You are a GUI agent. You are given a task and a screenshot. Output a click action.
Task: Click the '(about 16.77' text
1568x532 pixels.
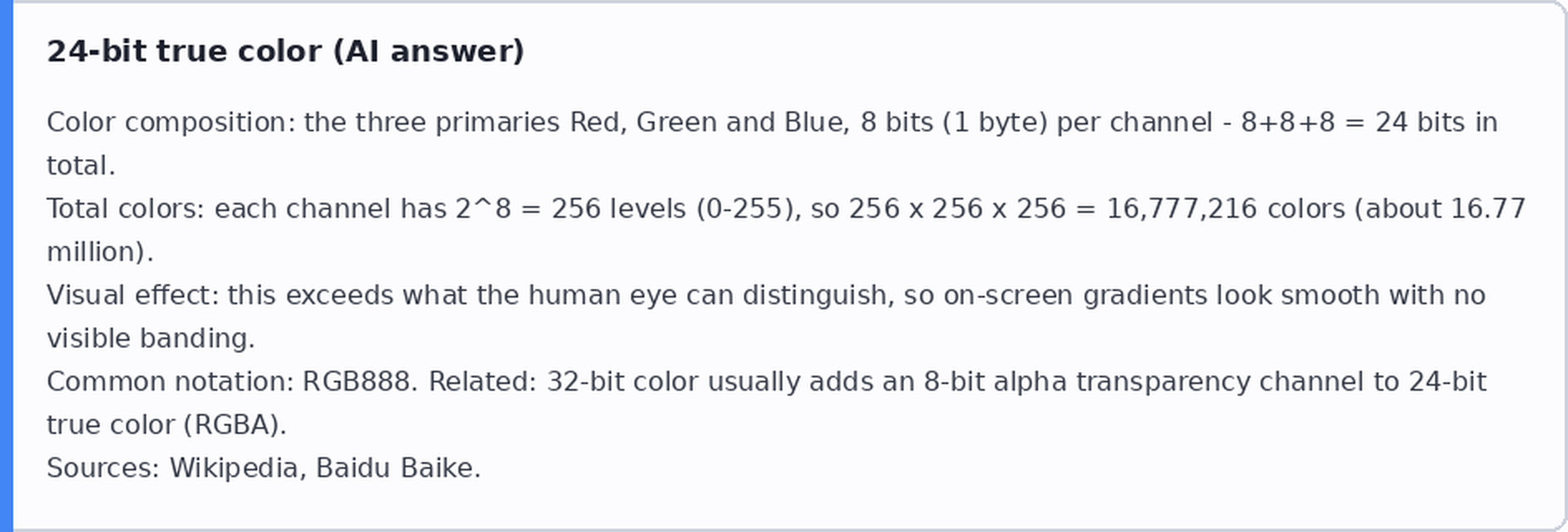click(1440, 209)
